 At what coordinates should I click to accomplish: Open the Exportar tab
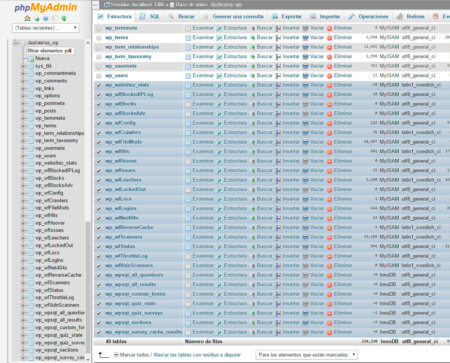point(287,16)
